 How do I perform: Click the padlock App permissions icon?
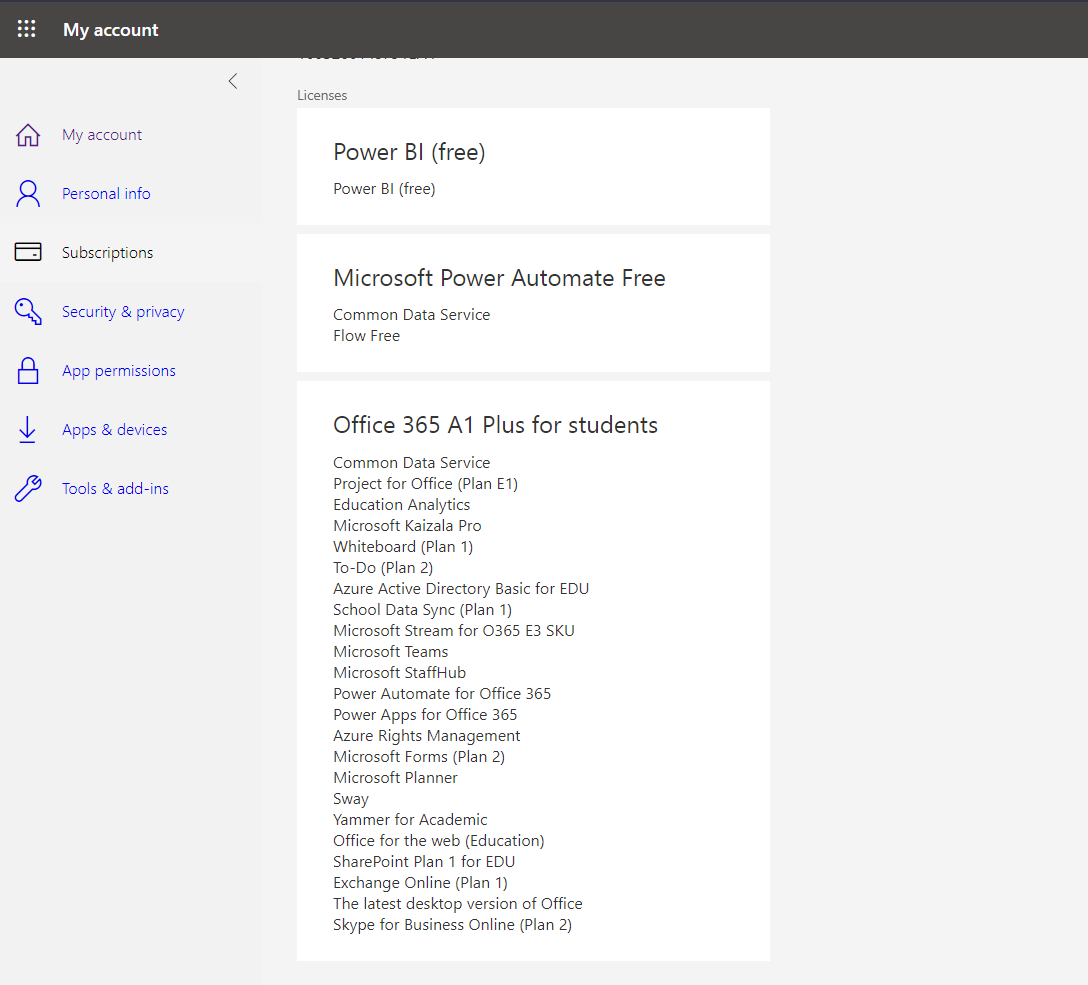click(28, 371)
